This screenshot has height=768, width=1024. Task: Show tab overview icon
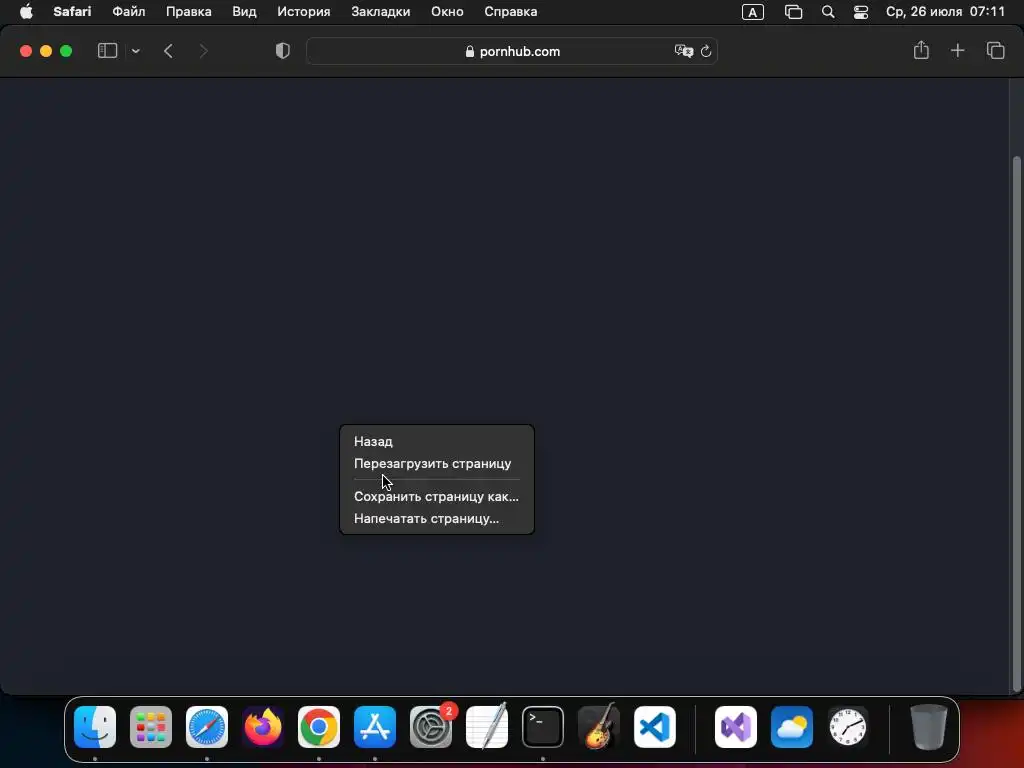(x=995, y=50)
